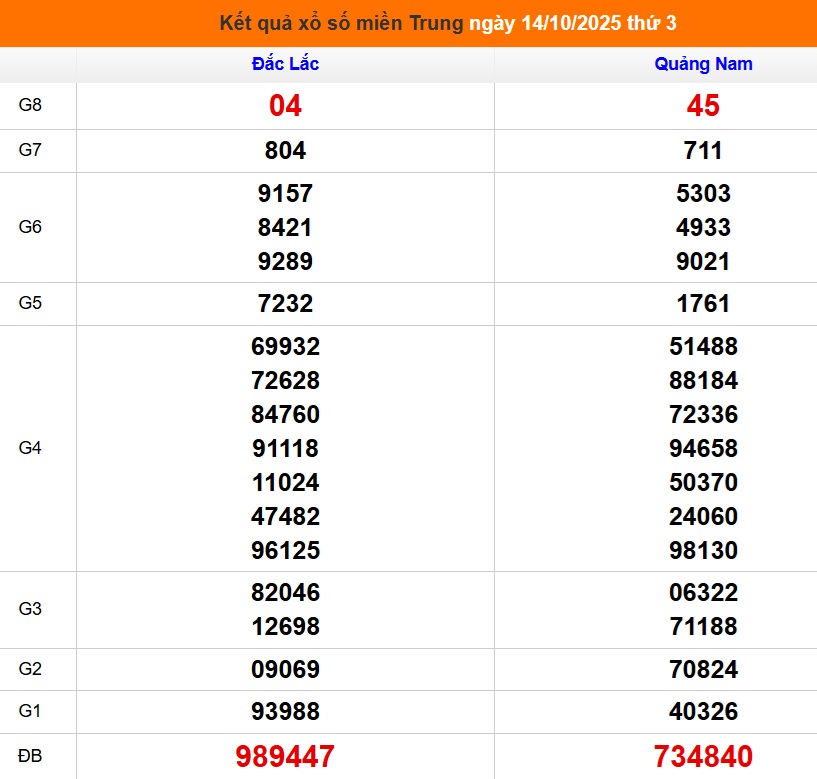The width and height of the screenshot is (817, 779).
Task: Select the G5 number 7232
Action: [285, 303]
